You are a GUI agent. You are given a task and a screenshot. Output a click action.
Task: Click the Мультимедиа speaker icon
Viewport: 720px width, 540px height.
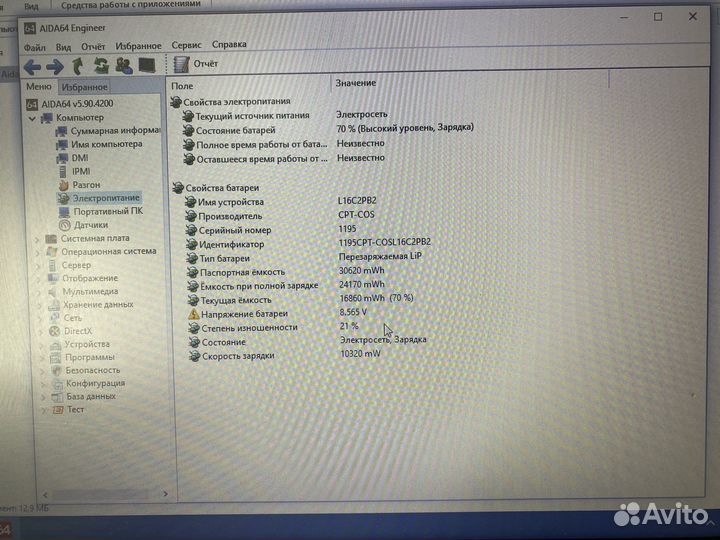tap(54, 292)
